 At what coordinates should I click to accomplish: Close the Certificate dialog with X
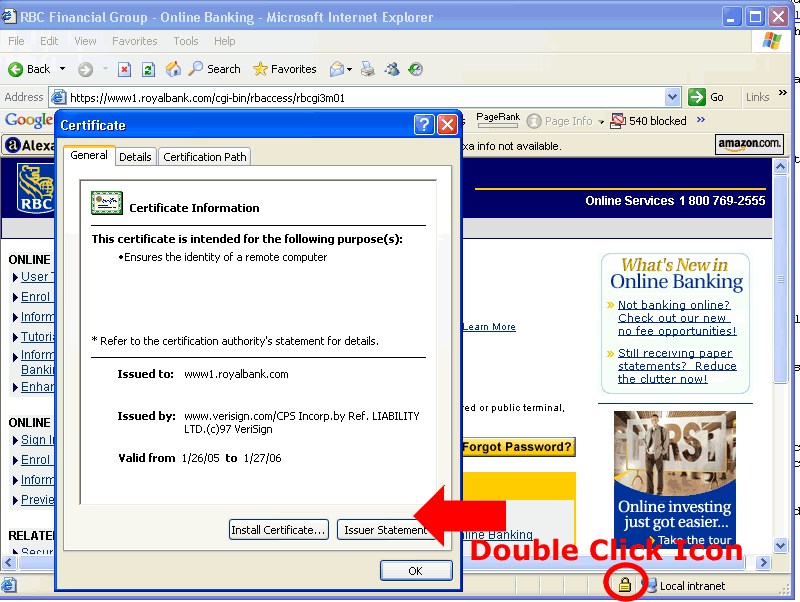447,124
